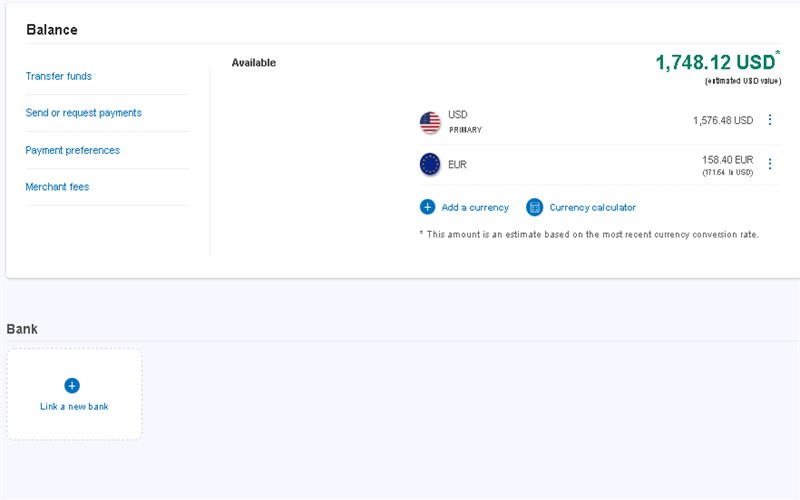Open the Currency calculator link
Viewport: 800px width, 500px height.
tap(592, 208)
